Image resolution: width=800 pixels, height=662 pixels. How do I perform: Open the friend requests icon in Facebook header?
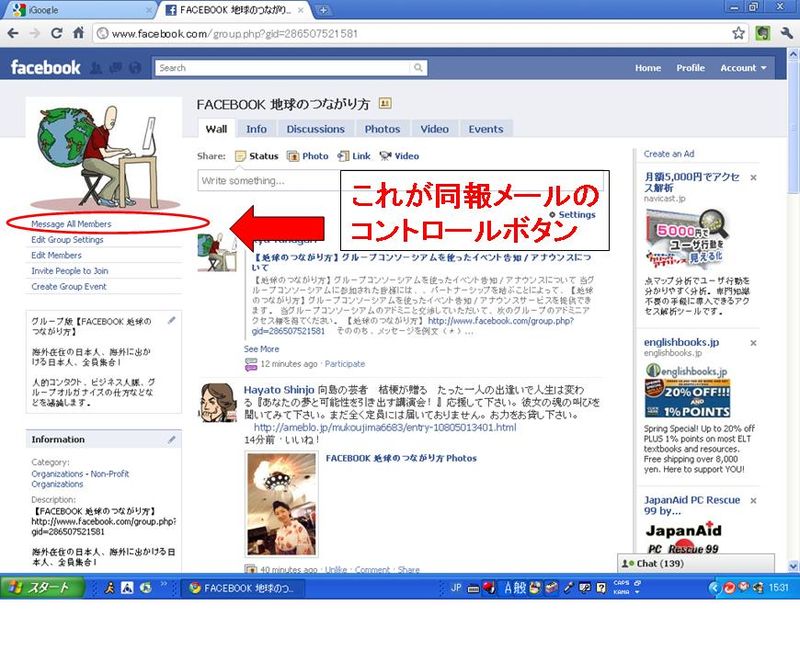(x=96, y=68)
